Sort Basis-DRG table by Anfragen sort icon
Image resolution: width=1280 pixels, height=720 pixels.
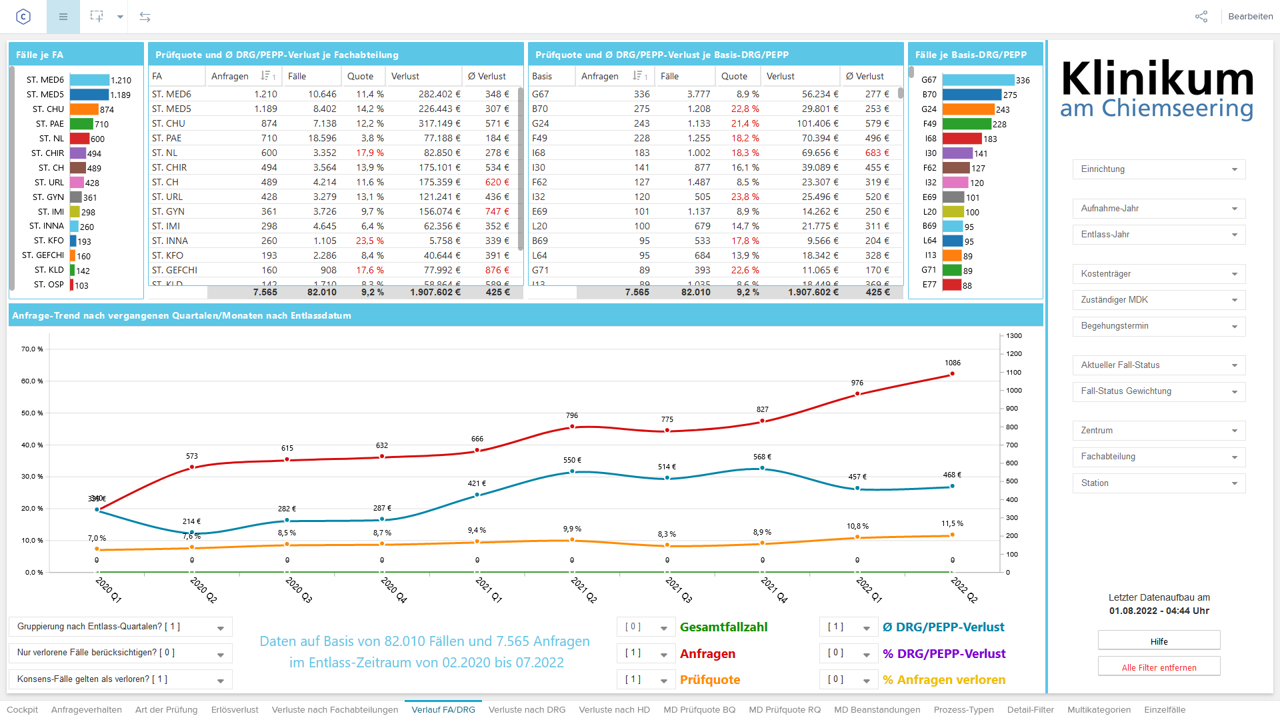pyautogui.click(x=640, y=76)
